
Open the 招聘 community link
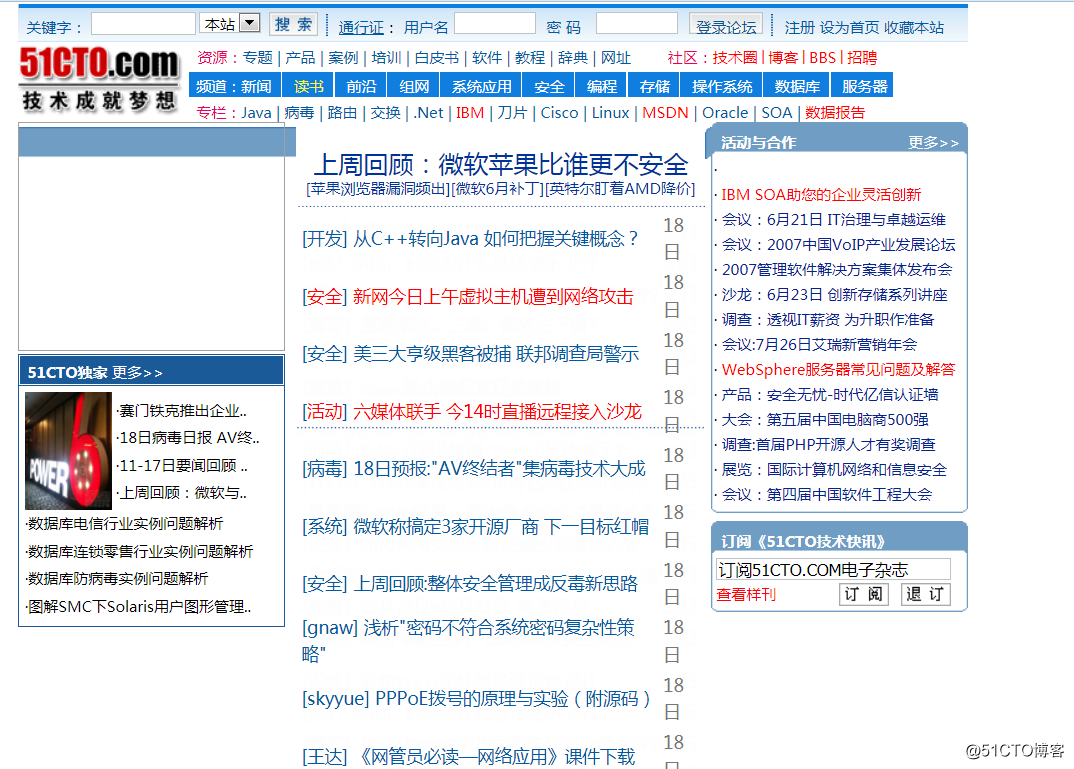(862, 58)
